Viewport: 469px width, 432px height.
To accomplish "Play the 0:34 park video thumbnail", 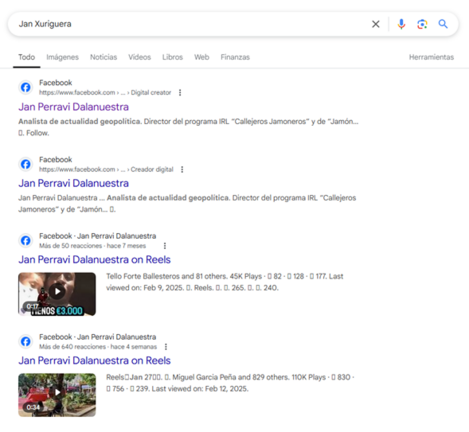I will pos(57,395).
